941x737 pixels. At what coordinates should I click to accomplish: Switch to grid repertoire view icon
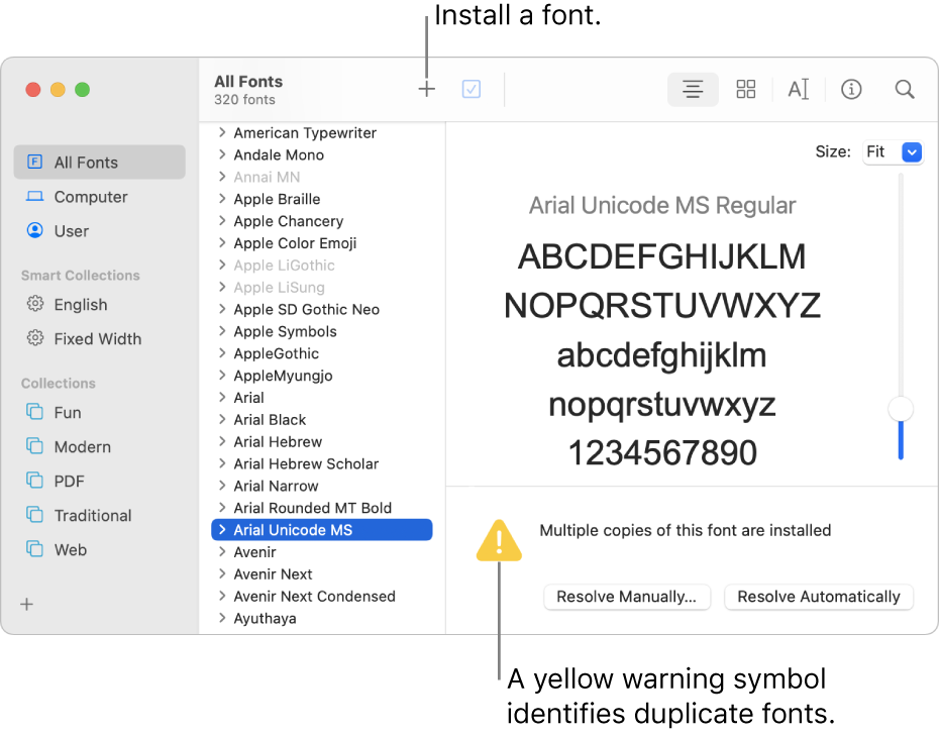coord(746,90)
